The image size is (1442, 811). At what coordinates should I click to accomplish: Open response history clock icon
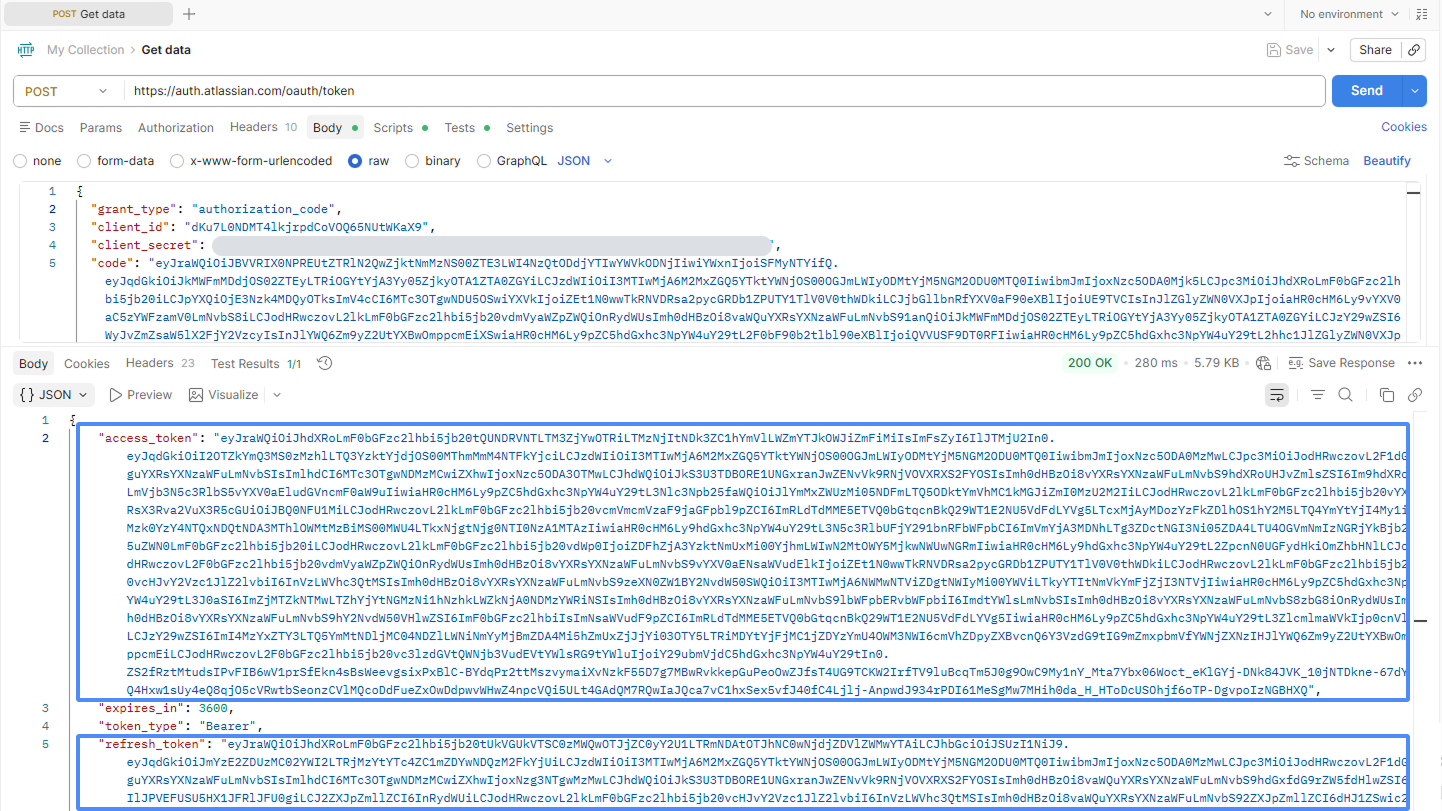point(325,363)
